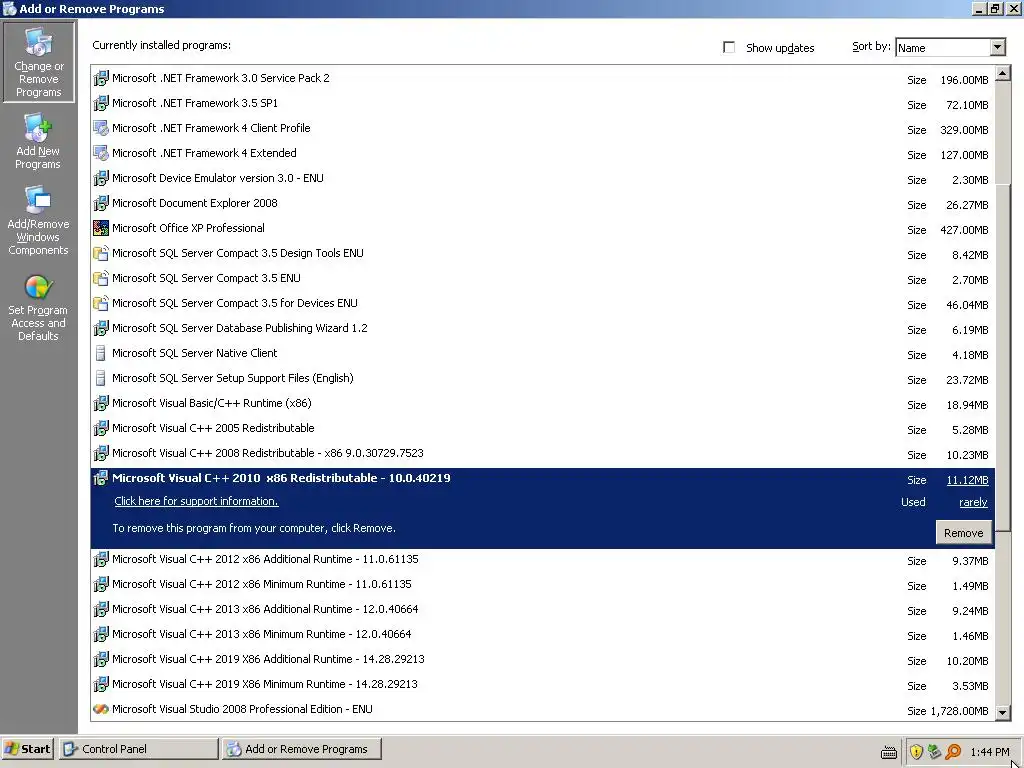The height and width of the screenshot is (768, 1024).
Task: Click icon of Visual C++ 2012 Additional Runtime
Action: pos(101,560)
